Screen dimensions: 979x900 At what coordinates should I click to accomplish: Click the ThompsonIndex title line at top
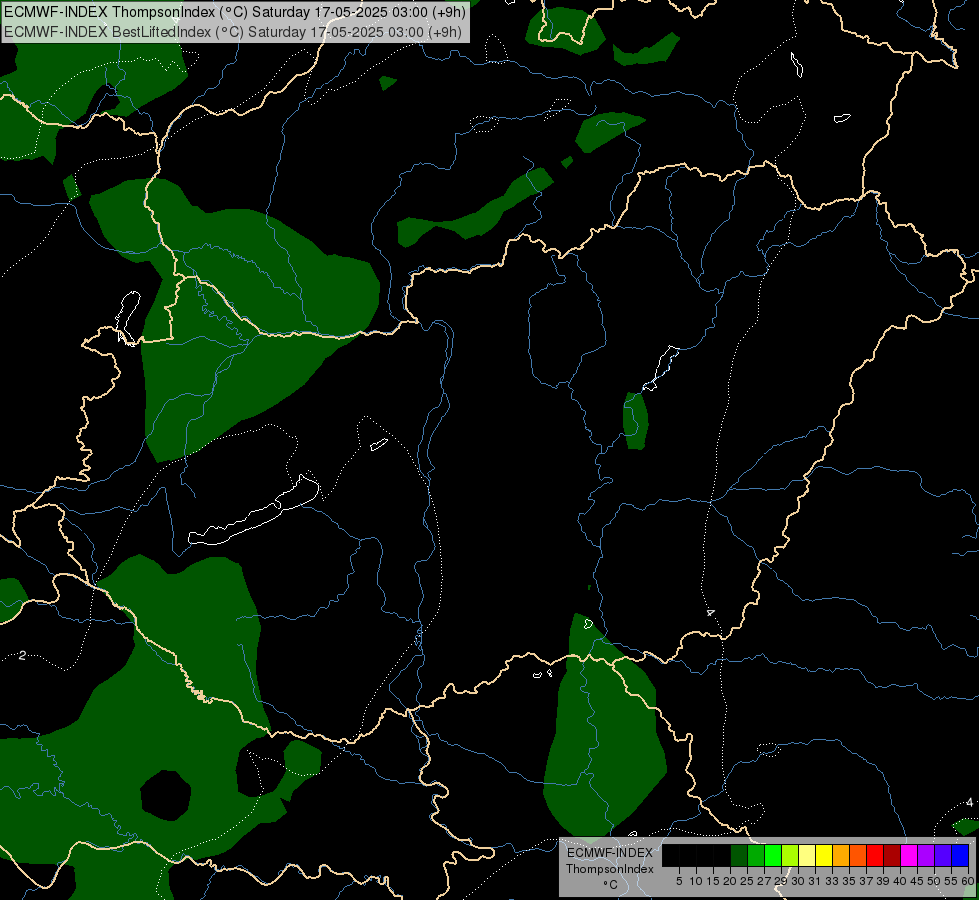coord(233,12)
